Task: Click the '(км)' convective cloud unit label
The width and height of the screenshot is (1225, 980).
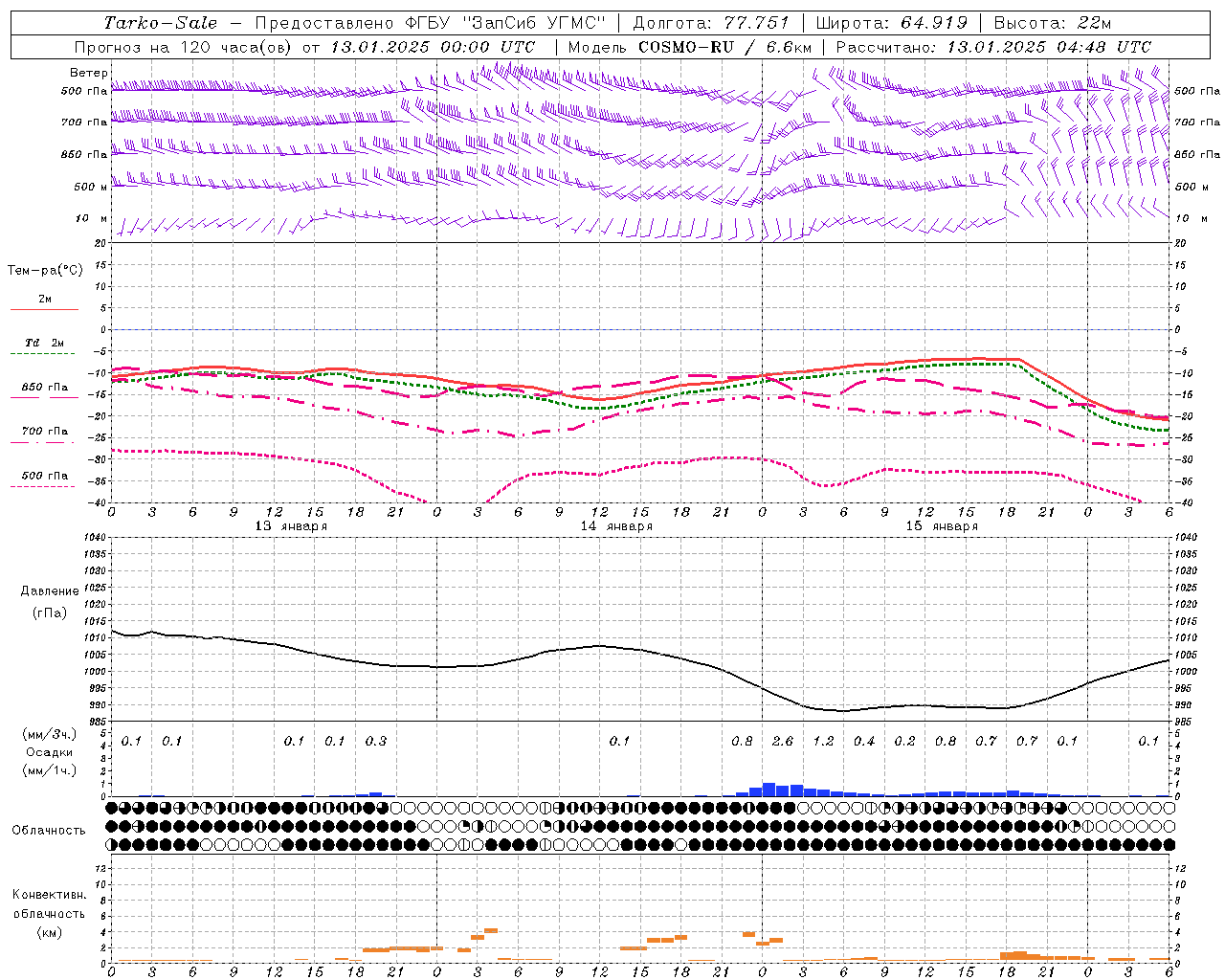Action: click(x=49, y=932)
